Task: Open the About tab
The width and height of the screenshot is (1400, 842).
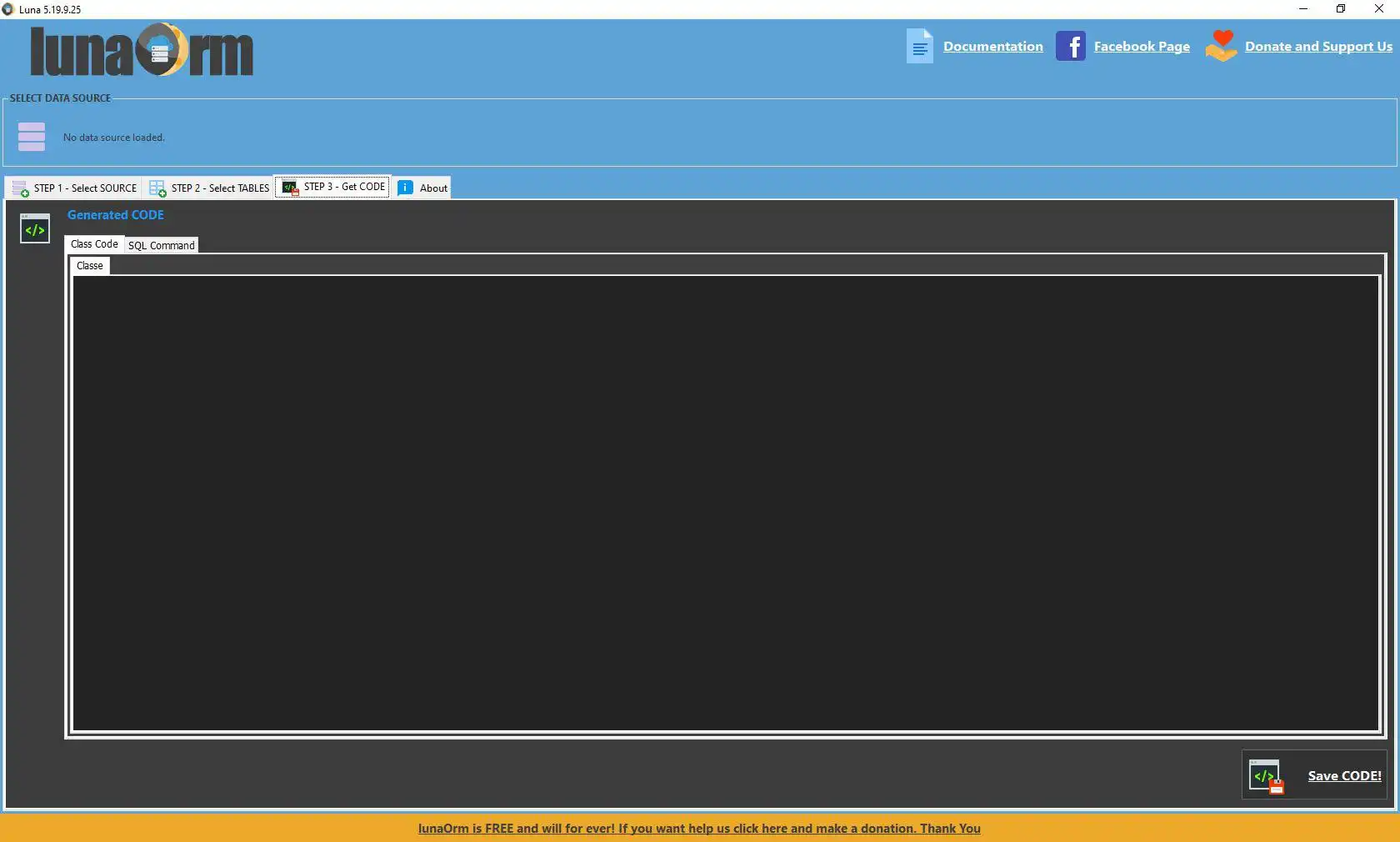Action: click(x=422, y=188)
